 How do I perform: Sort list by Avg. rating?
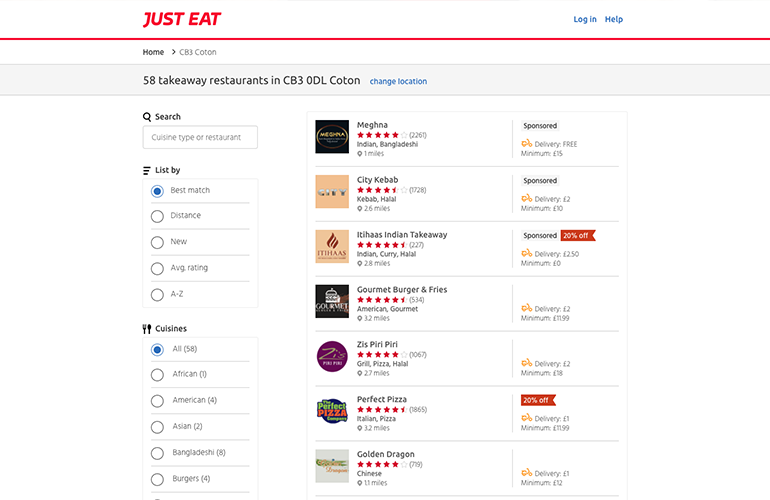(200, 268)
